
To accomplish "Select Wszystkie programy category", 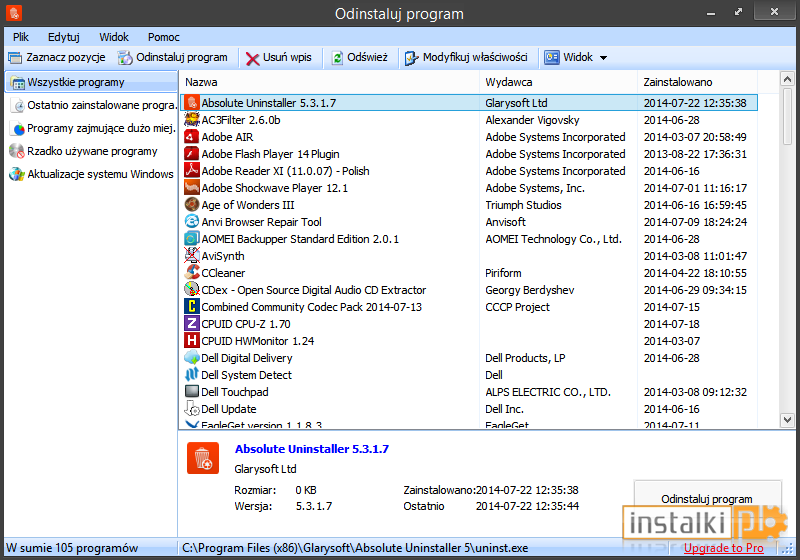I will [91, 82].
